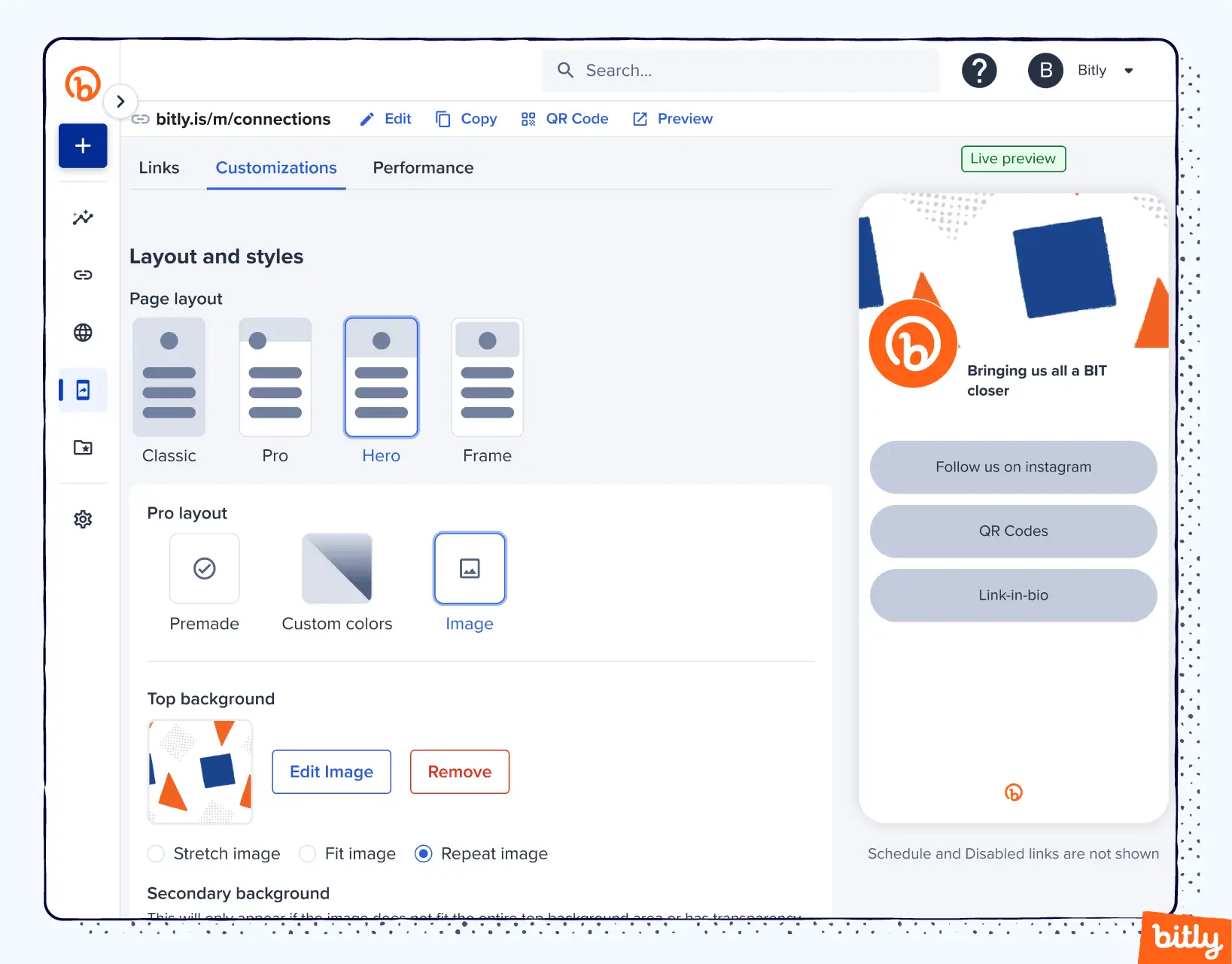
Task: Open the QR Code option in toolbar
Action: coord(564,119)
